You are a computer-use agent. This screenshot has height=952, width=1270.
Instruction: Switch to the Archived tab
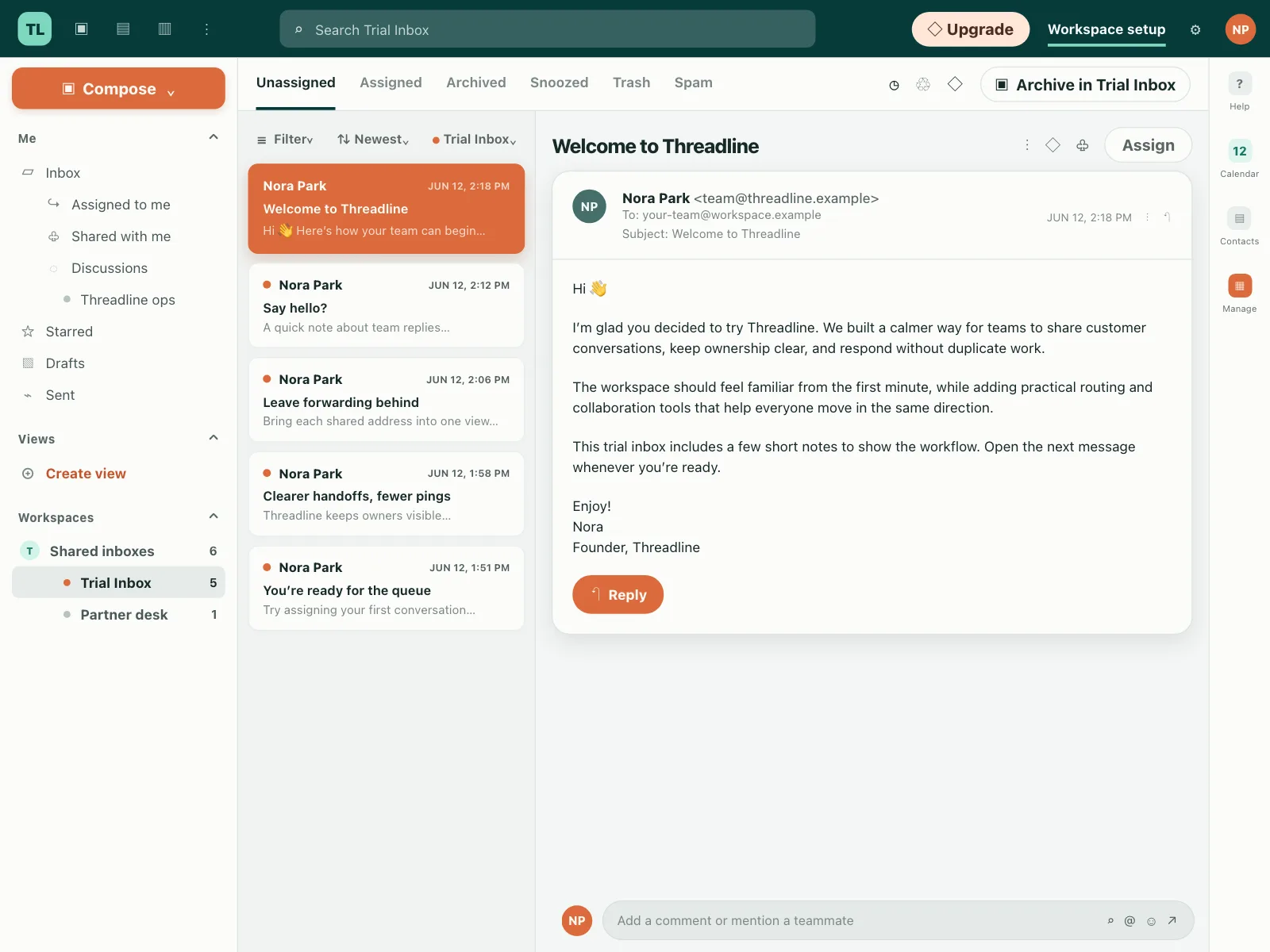click(476, 83)
